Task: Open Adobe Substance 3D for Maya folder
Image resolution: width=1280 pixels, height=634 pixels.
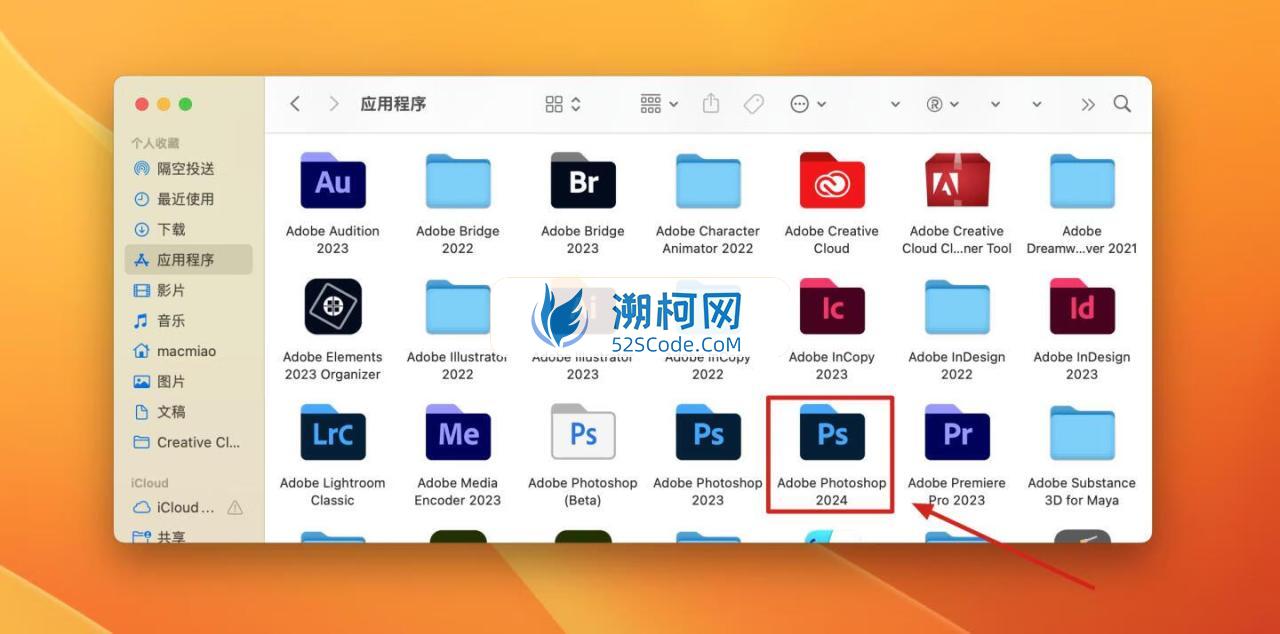Action: coord(1082,433)
